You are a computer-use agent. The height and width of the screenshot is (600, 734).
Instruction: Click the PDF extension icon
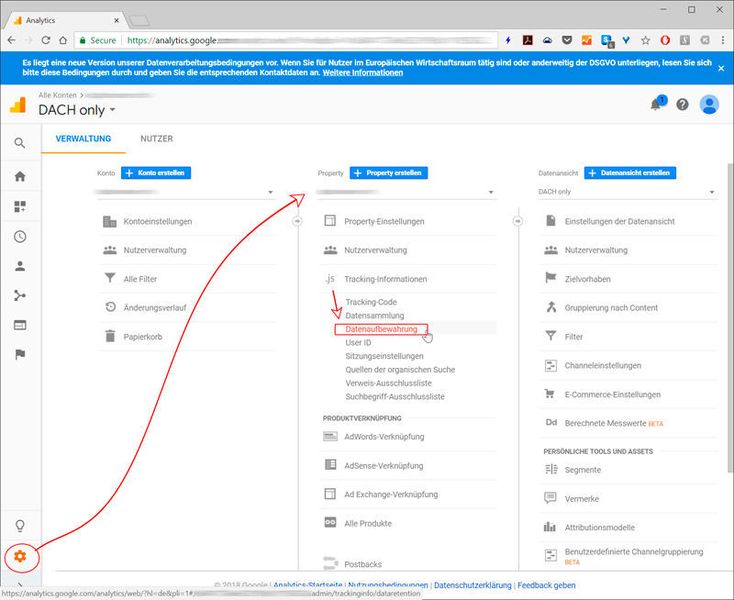[x=528, y=40]
